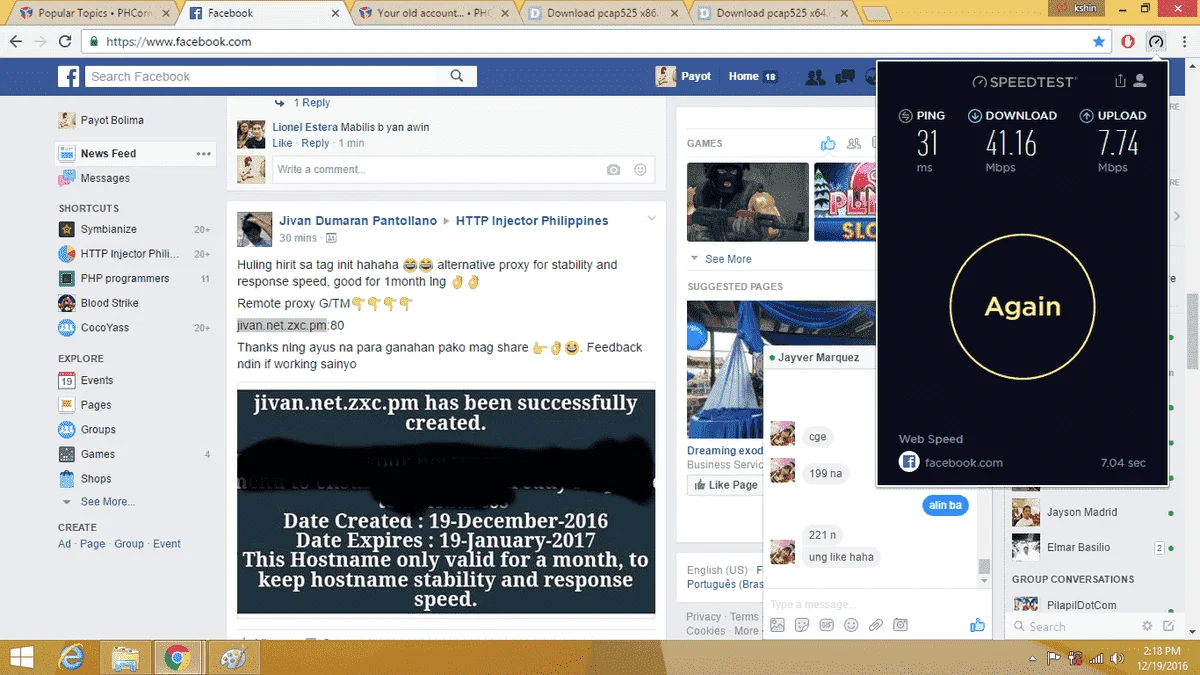This screenshot has width=1200, height=675.
Task: Bookmark this page with the star icon
Action: coord(1099,42)
